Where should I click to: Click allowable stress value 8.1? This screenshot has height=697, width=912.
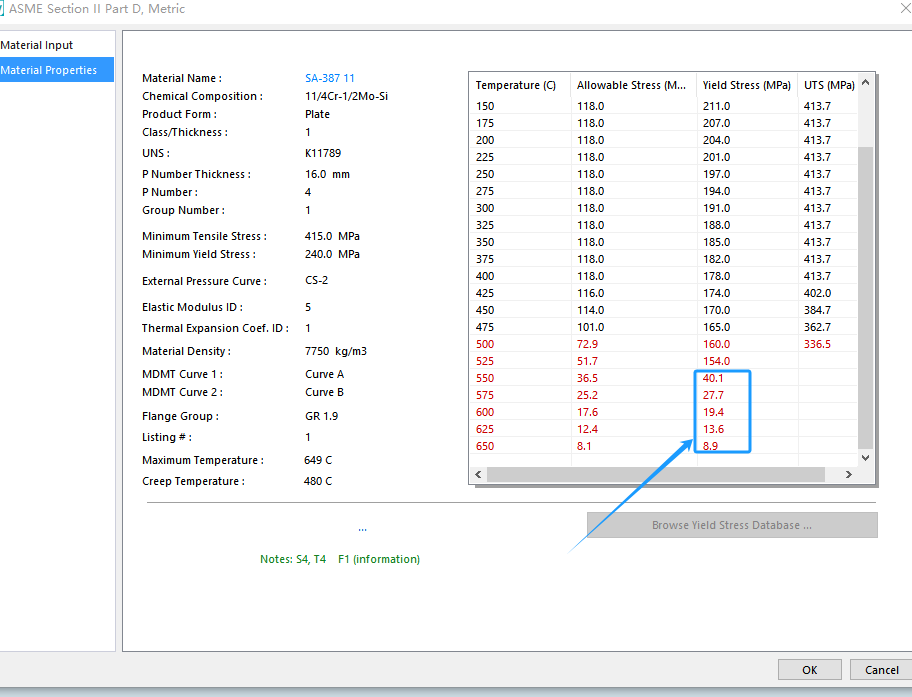coord(584,446)
